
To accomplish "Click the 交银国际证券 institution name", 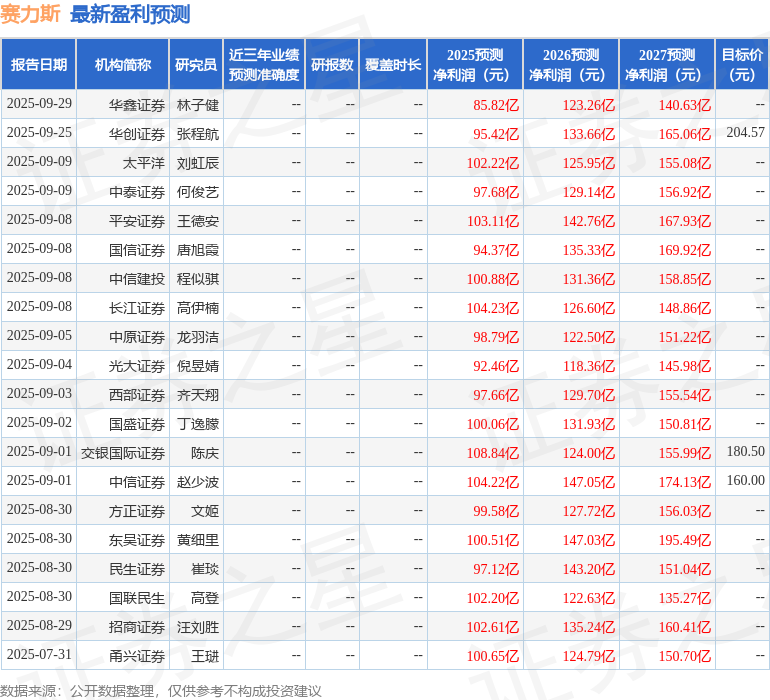I will [124, 453].
